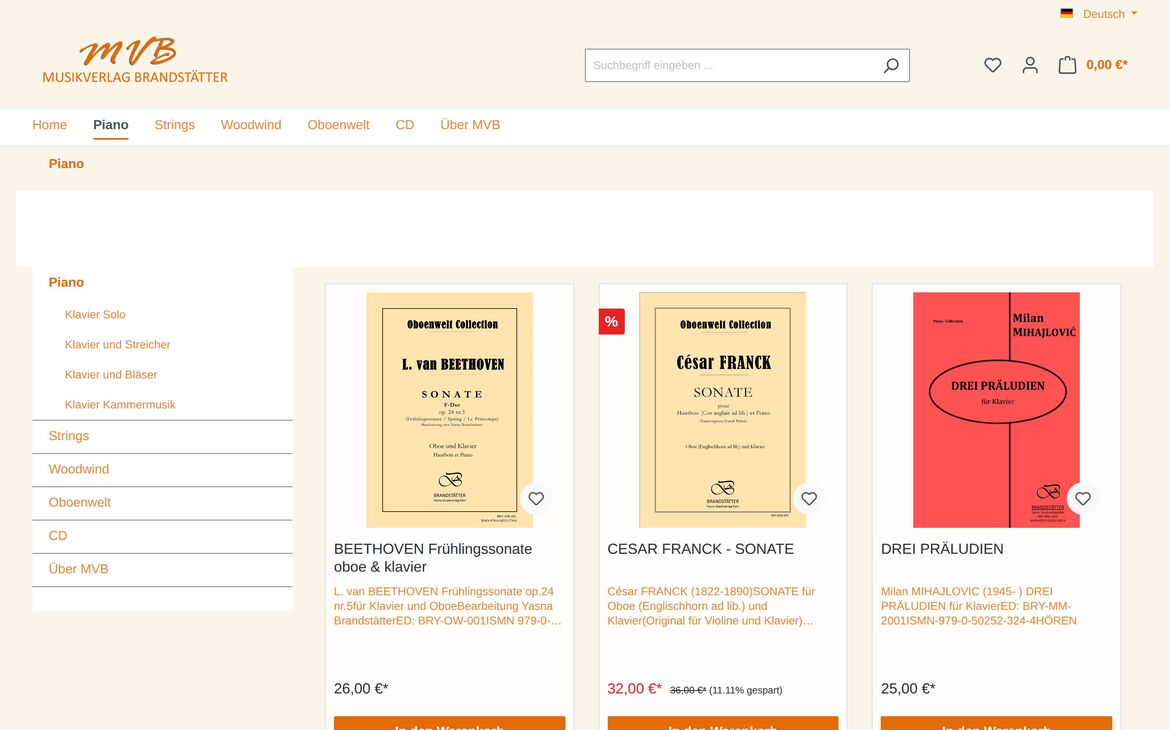1170x730 pixels.
Task: Click the Beethoven product description text
Action: click(x=448, y=605)
